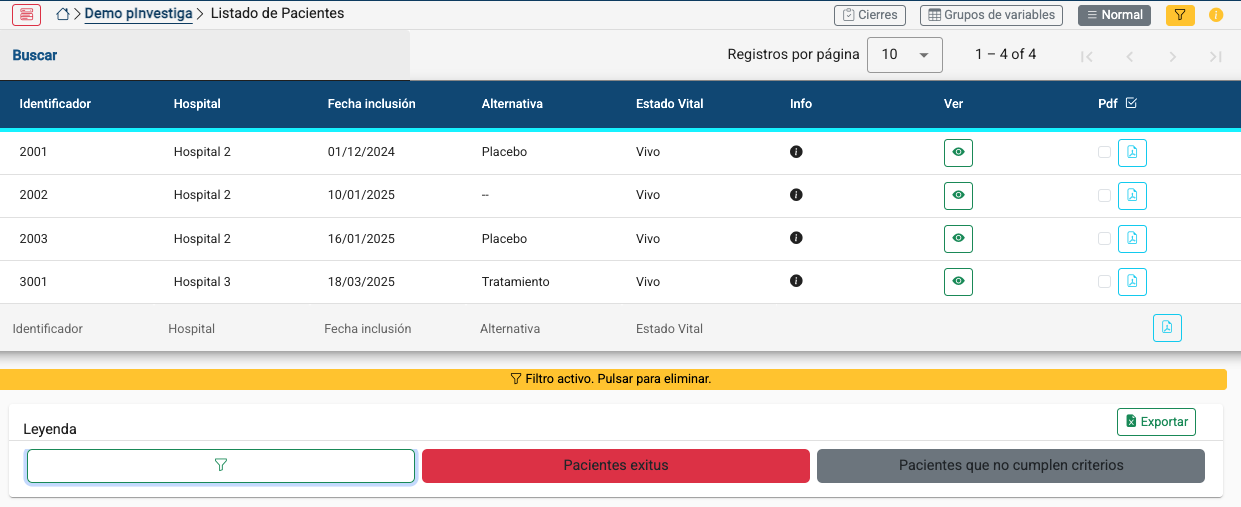
Task: View patient 2003 with eye button
Action: pyautogui.click(x=958, y=238)
